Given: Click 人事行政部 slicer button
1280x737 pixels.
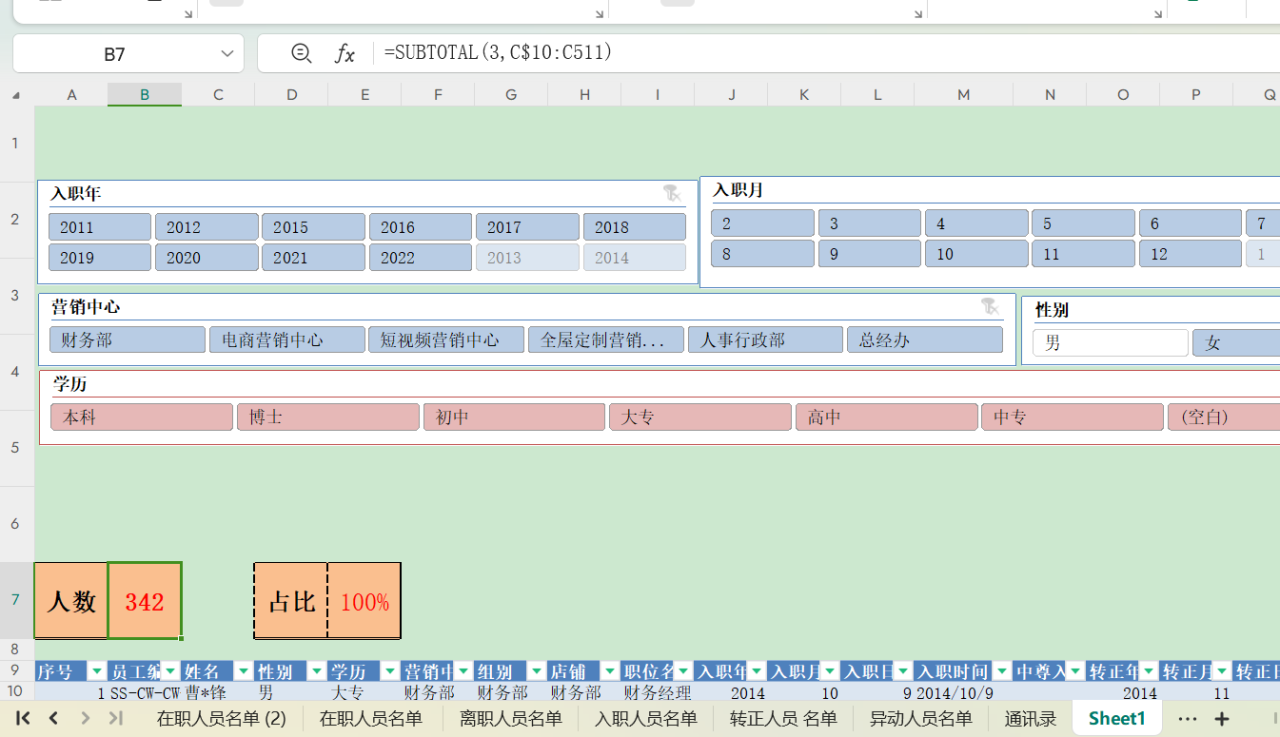Looking at the screenshot, I should pos(765,340).
